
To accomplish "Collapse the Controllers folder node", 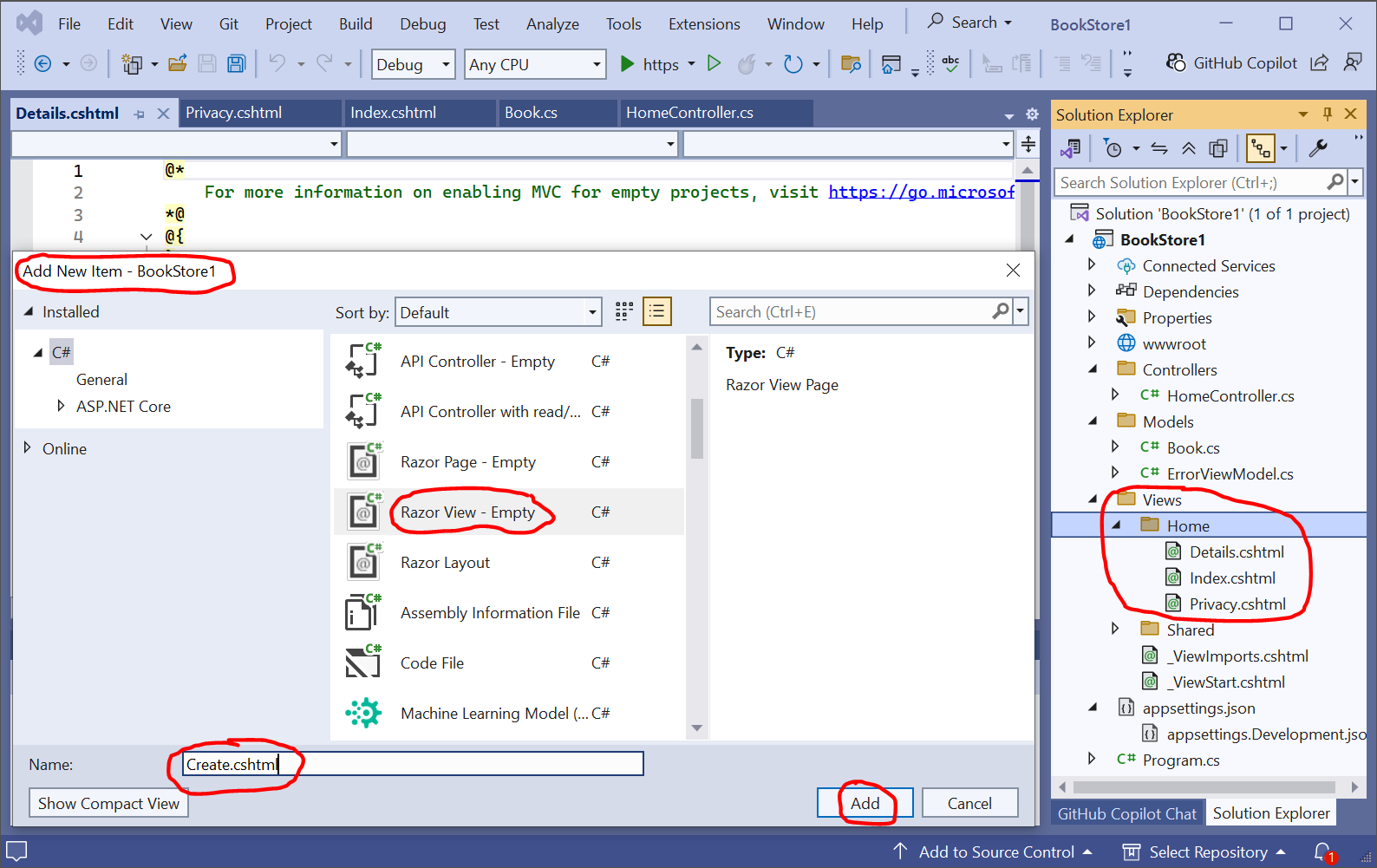I will 1093,369.
